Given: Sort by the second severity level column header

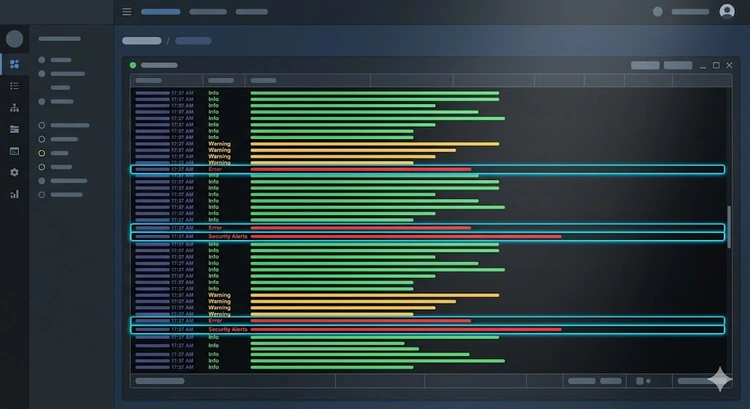Looking at the screenshot, I should pos(224,80).
